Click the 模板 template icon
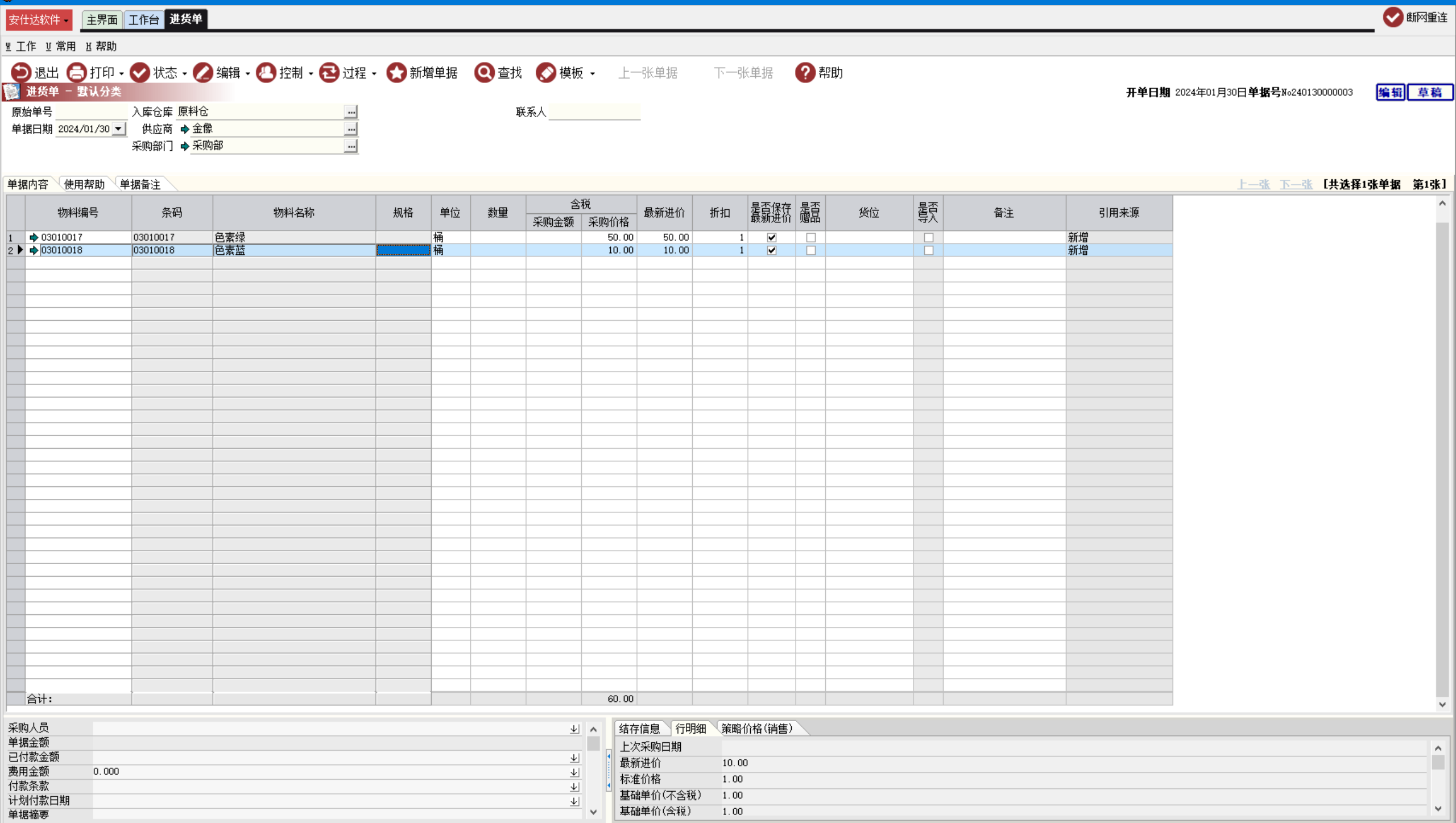Screen dimensions: 1456x823 [546, 73]
